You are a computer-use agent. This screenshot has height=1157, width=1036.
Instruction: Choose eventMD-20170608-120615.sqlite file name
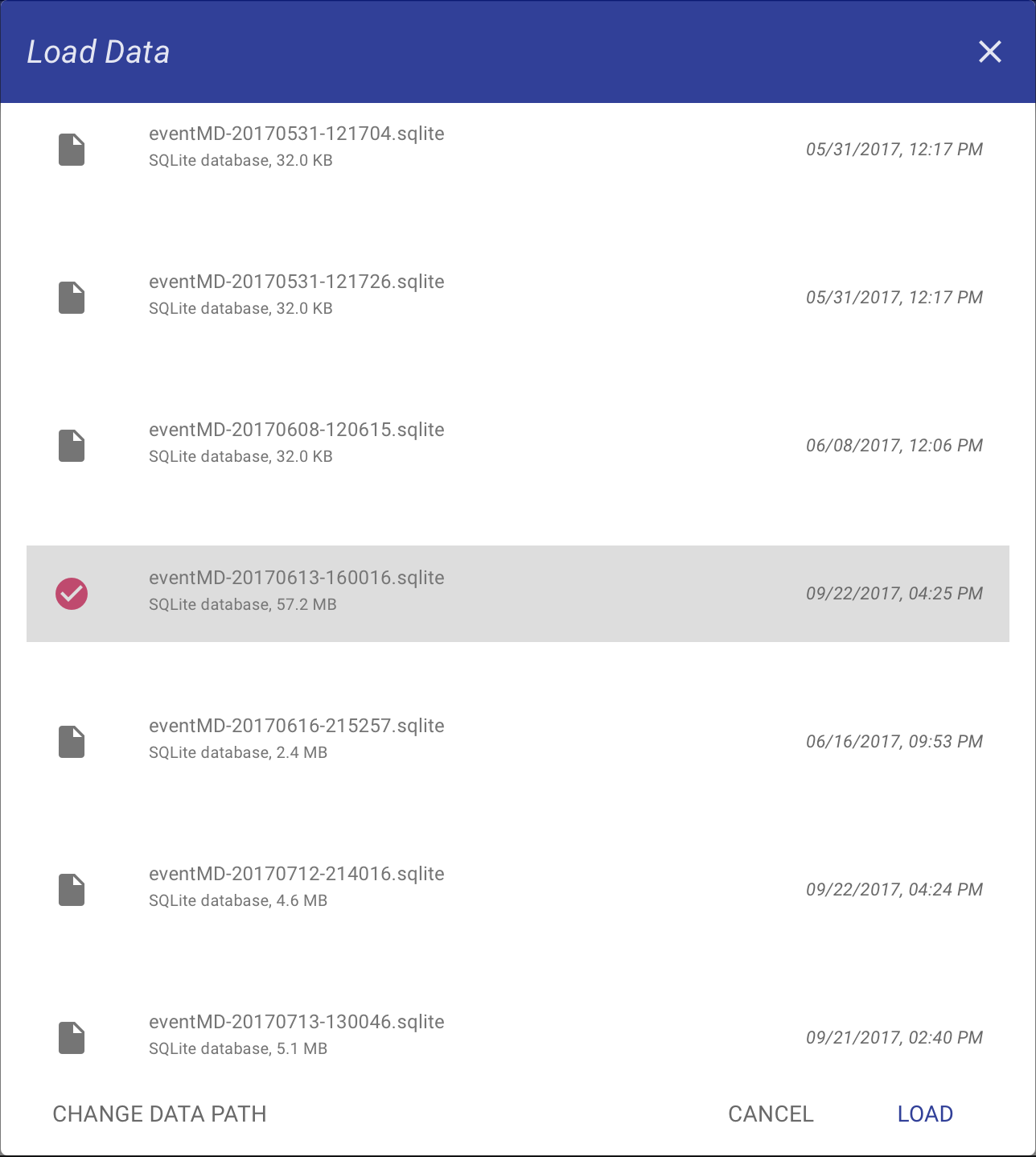coord(297,430)
